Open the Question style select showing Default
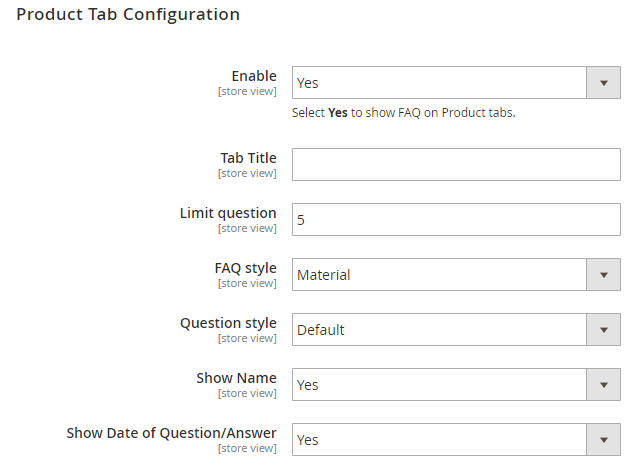The image size is (630, 461). pos(439,330)
